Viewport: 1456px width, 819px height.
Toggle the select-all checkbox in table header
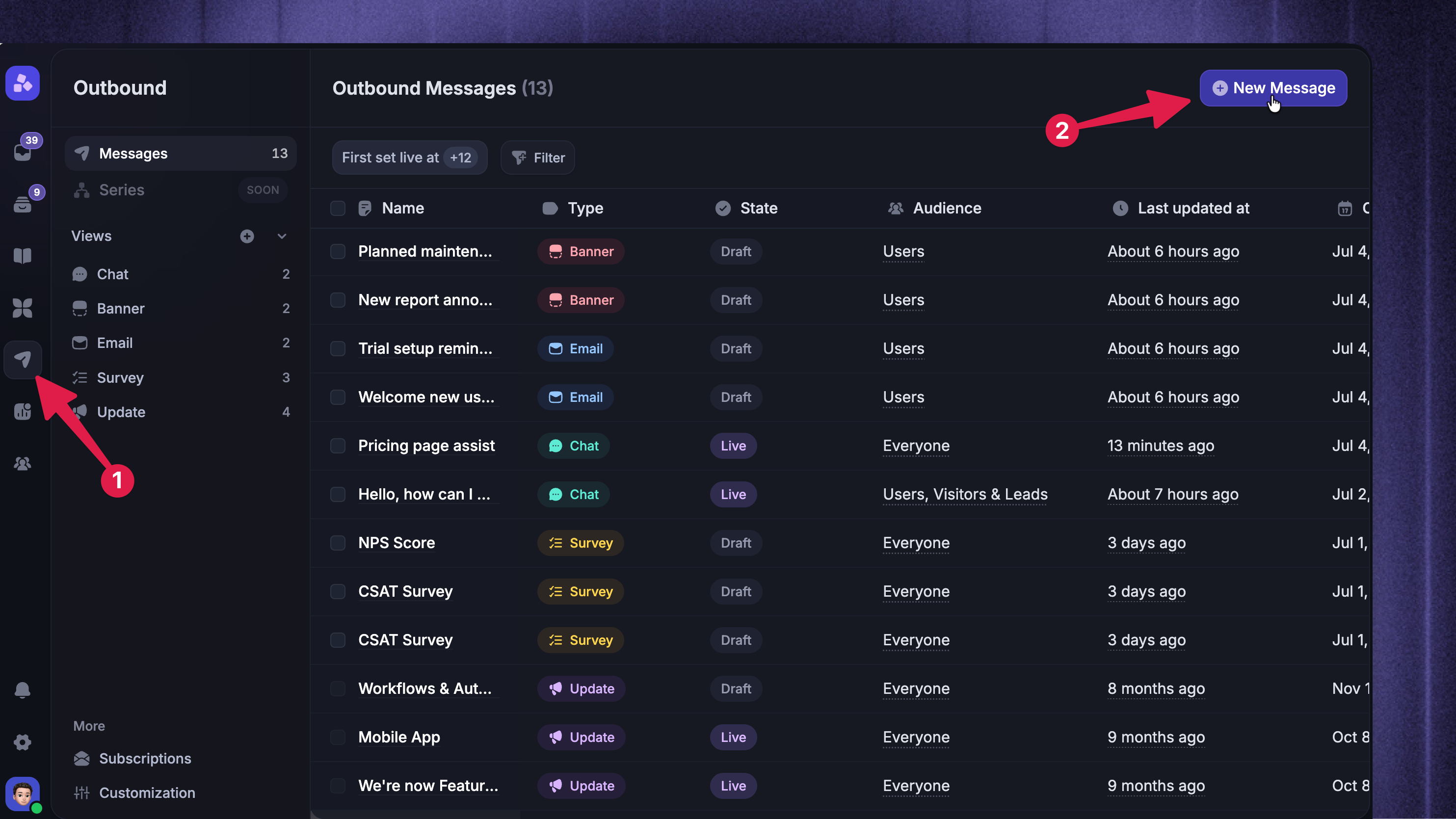point(338,209)
